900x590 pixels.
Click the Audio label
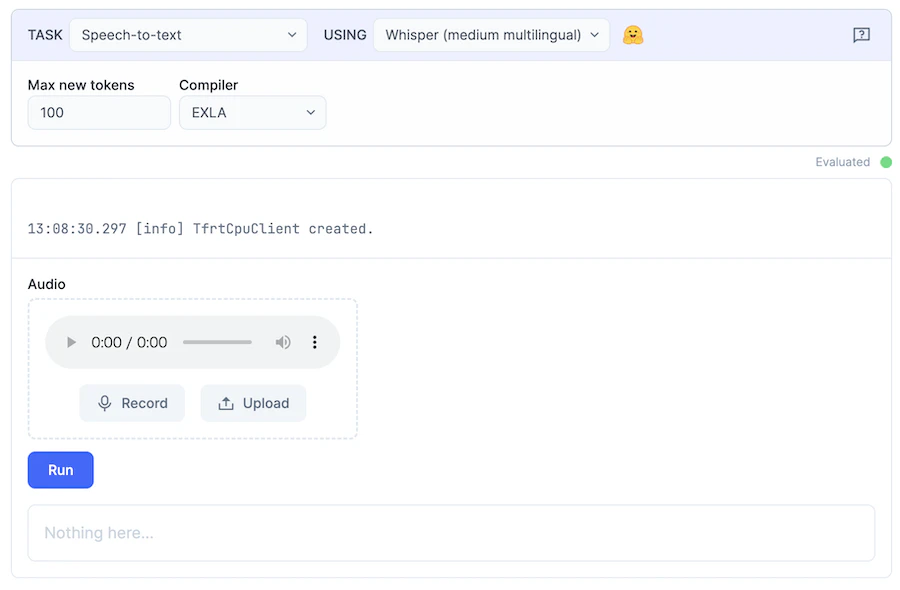click(x=46, y=284)
